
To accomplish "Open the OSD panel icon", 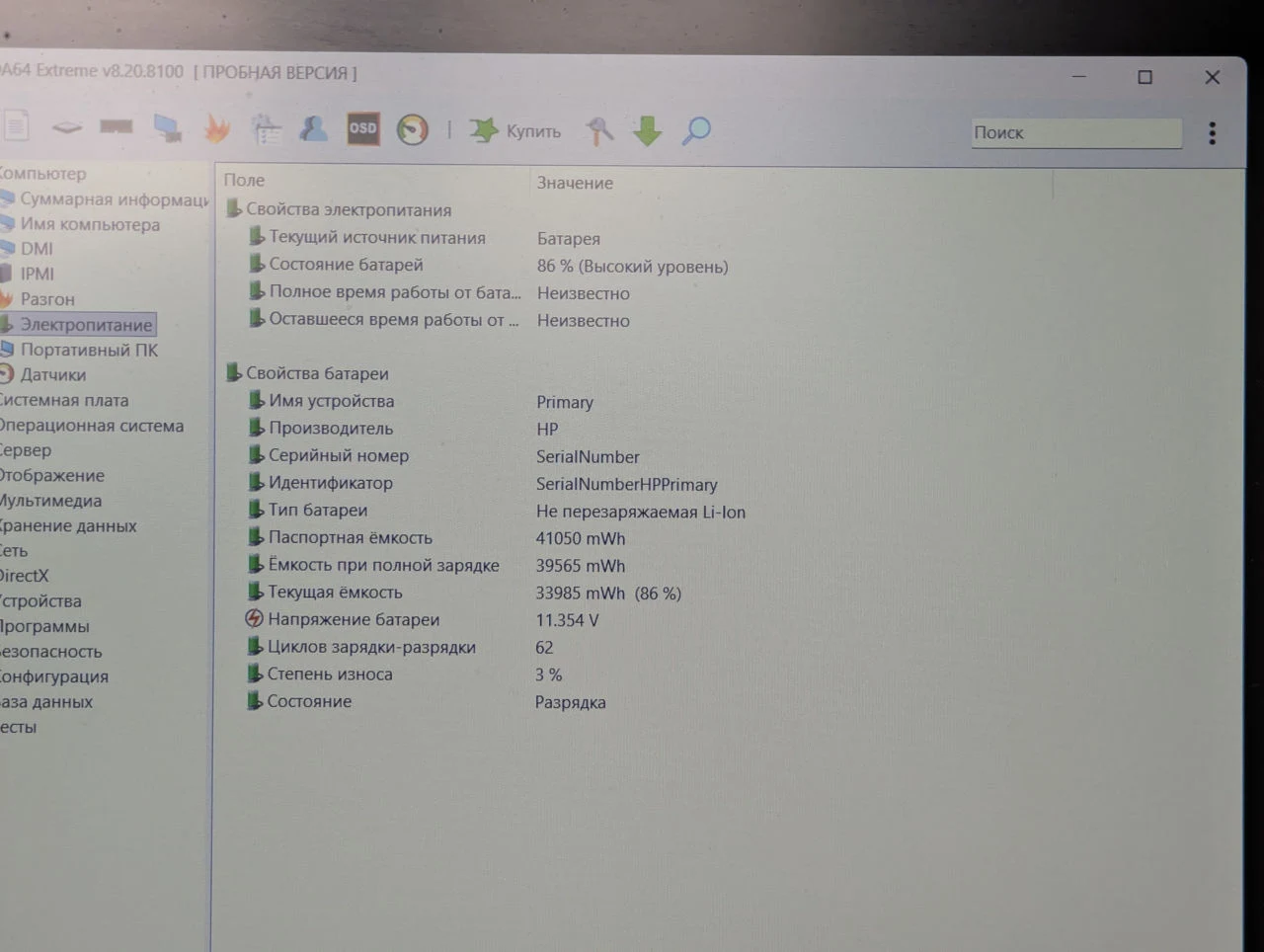I will (362, 128).
